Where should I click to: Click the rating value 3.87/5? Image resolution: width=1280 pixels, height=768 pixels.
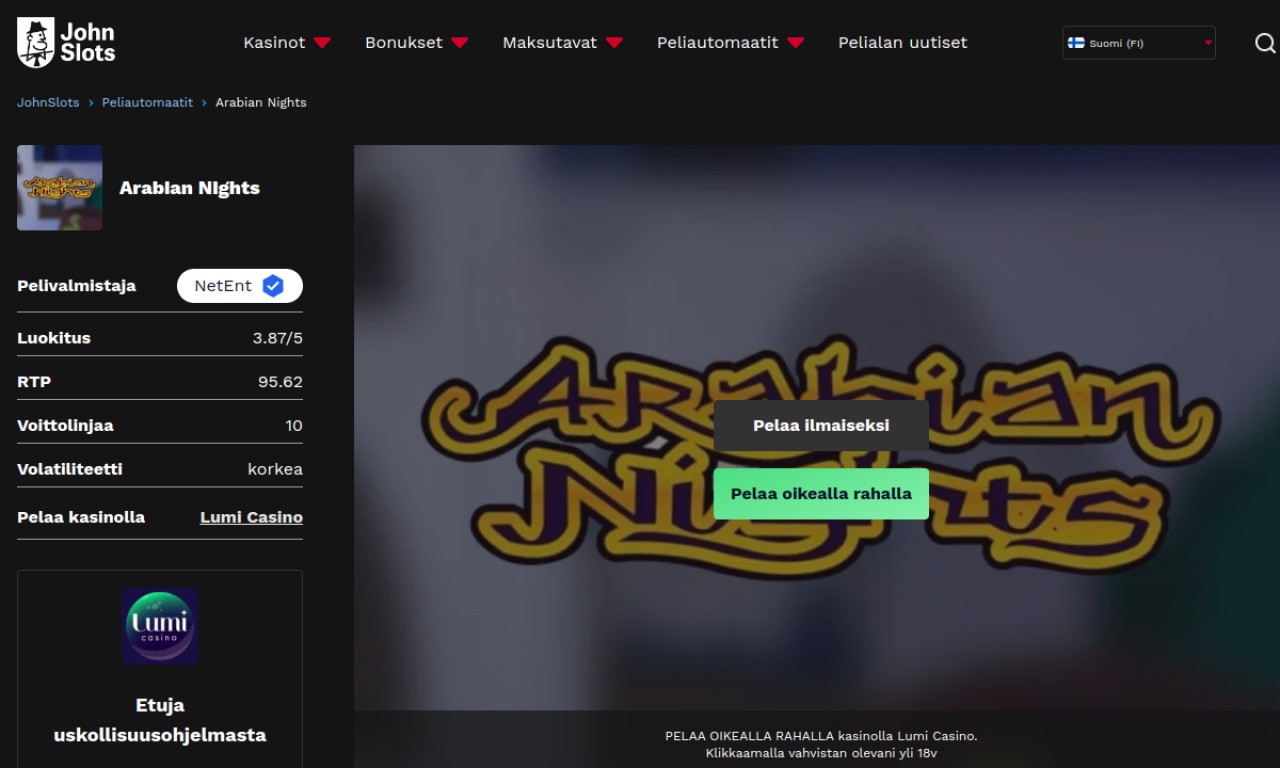coord(277,338)
